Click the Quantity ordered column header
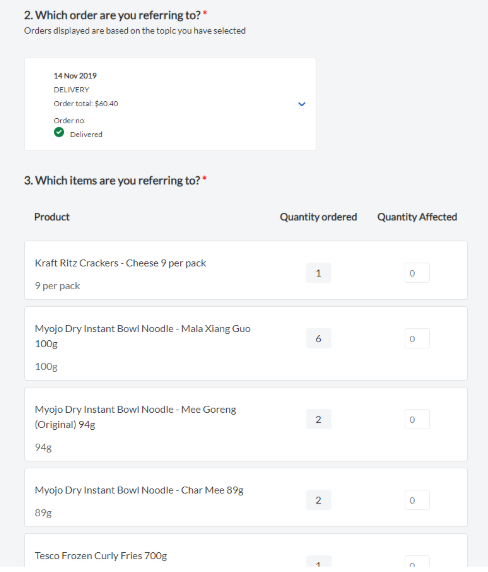This screenshot has height=572, width=488. pyautogui.click(x=318, y=217)
